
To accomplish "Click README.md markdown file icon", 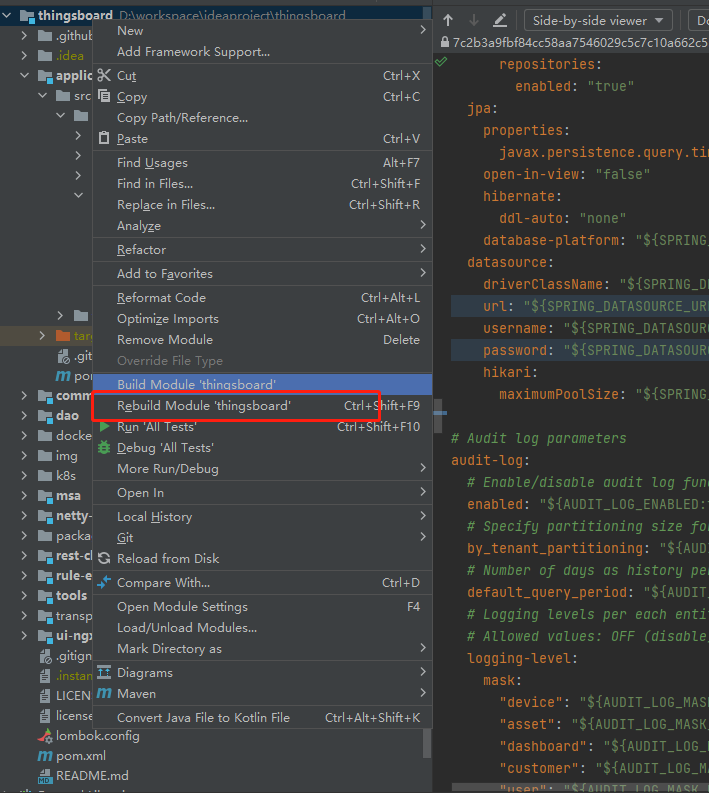I will (x=45, y=776).
